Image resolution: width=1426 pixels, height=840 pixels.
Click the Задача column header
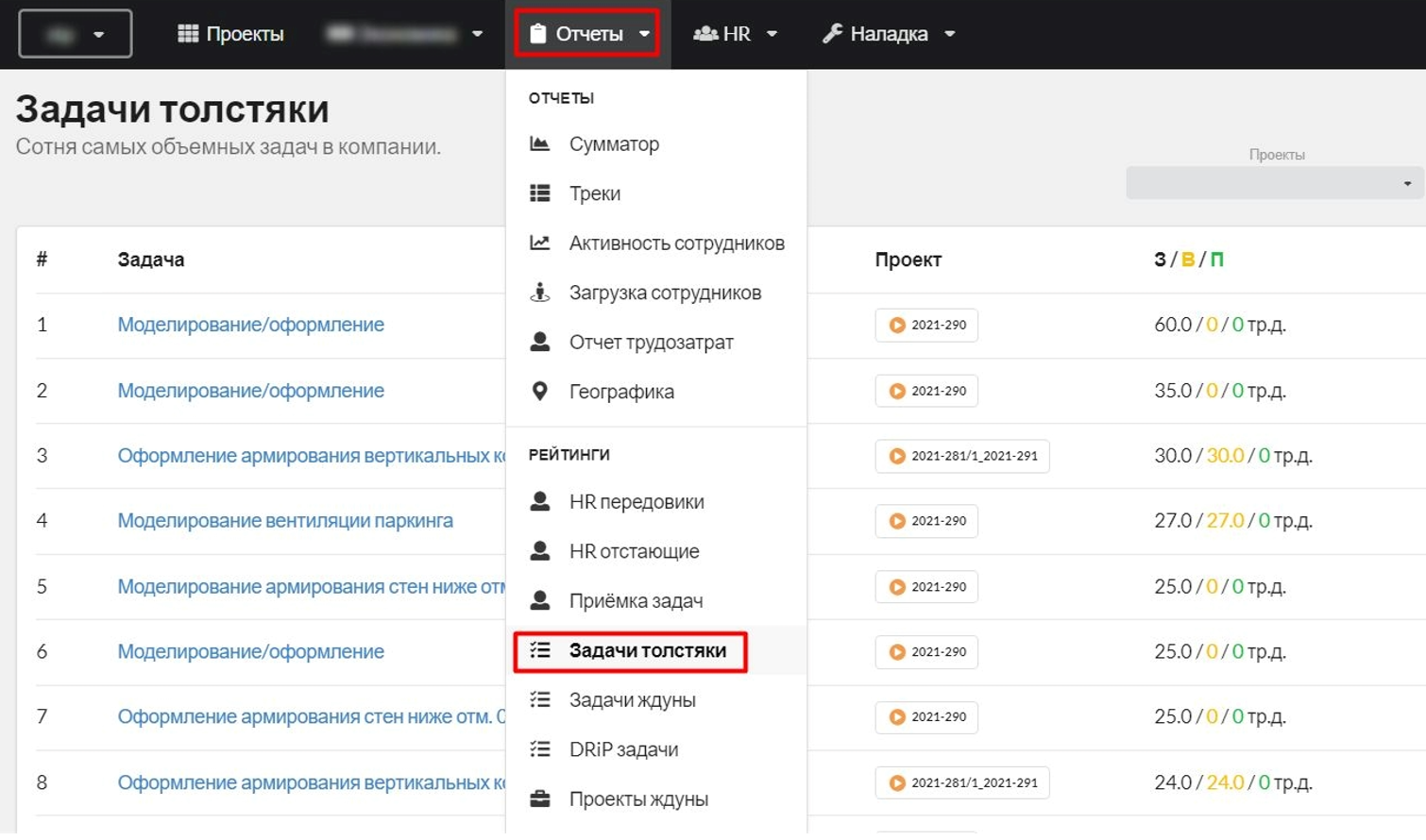tap(151, 260)
